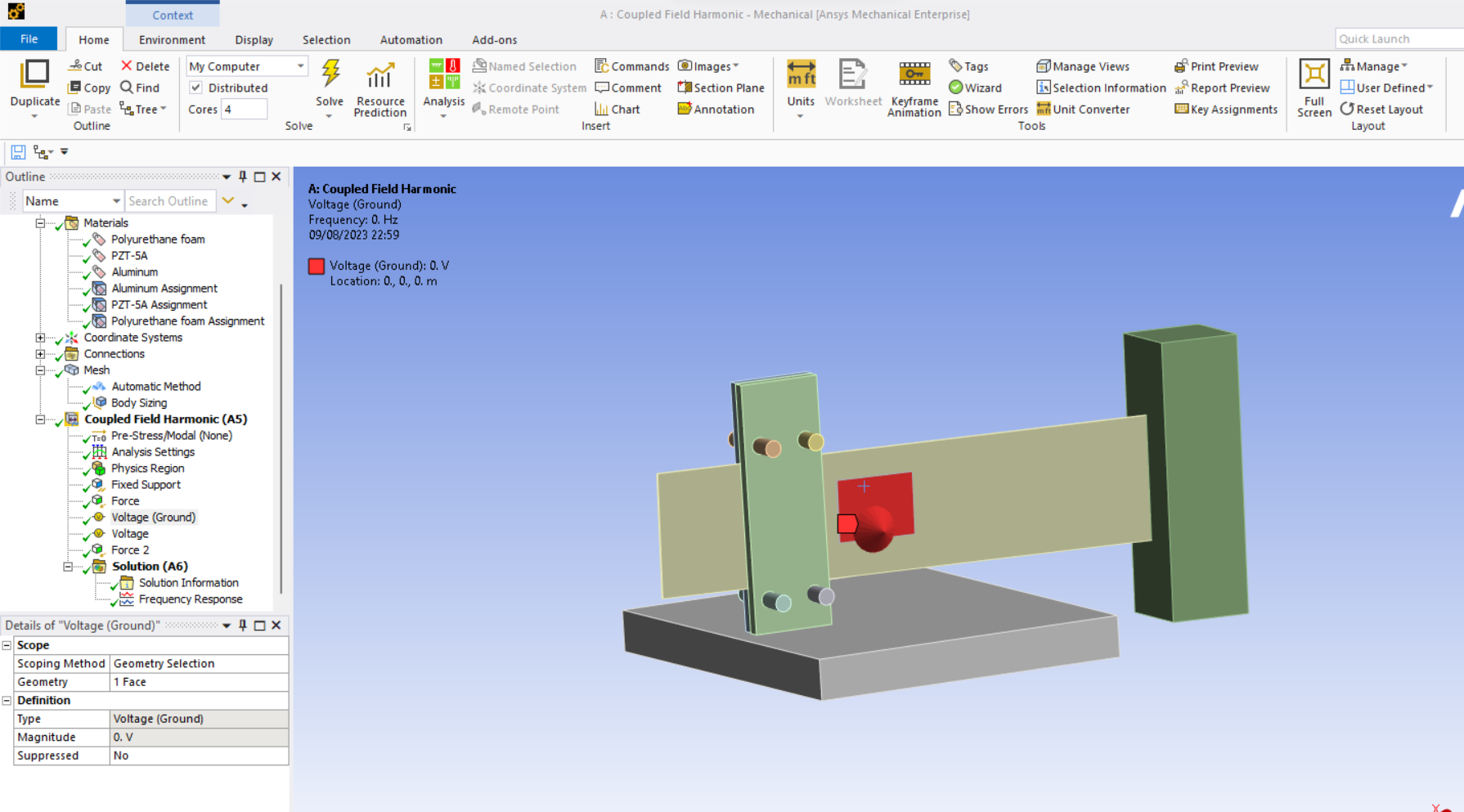This screenshot has height=812, width=1464.
Task: Collapse the Scope section in Details
Action: coord(7,645)
